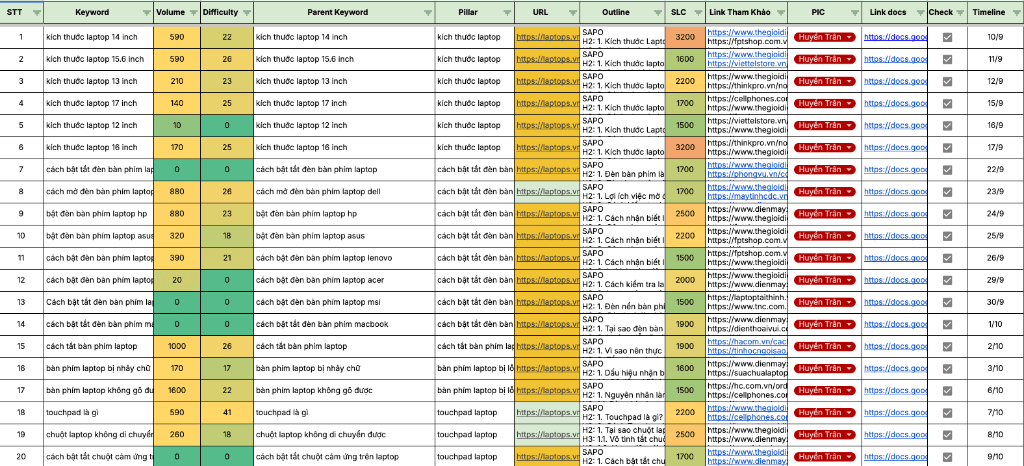Select the Outline cell in row 18 mentioning Touchpad là gì?
This screenshot has width=1024, height=466.
622,412
